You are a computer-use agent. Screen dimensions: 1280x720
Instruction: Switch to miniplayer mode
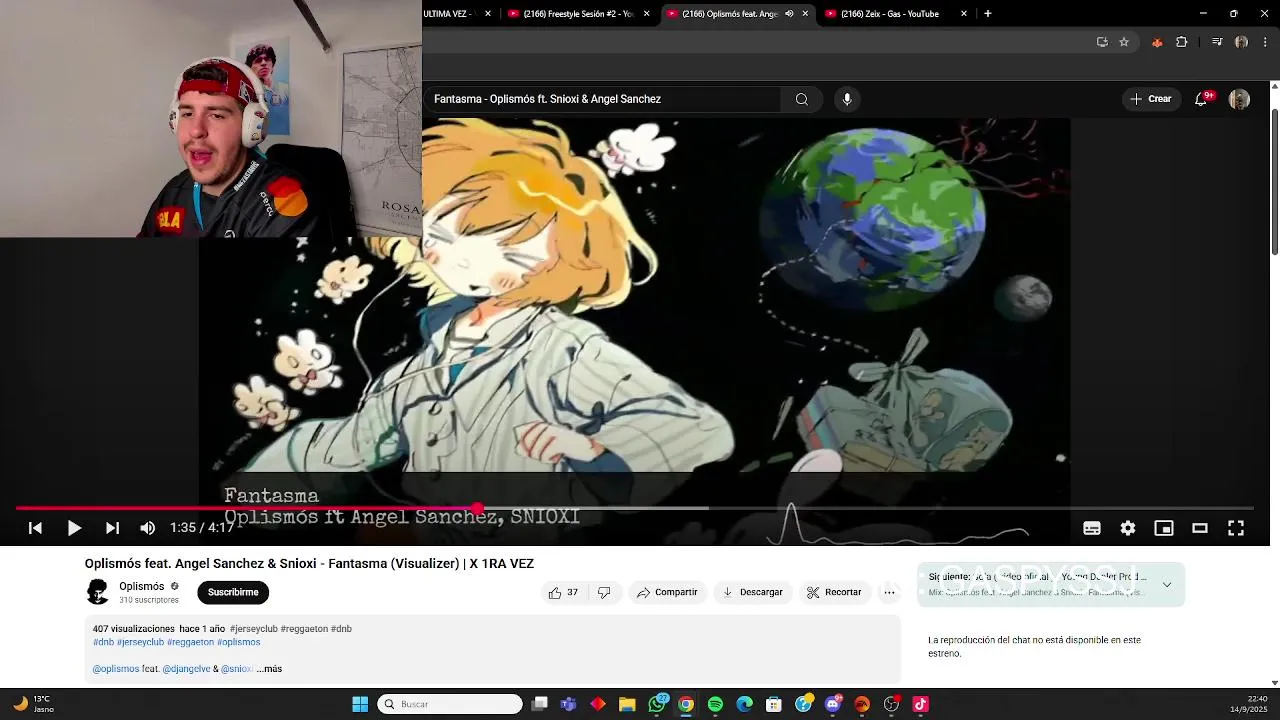(1164, 528)
